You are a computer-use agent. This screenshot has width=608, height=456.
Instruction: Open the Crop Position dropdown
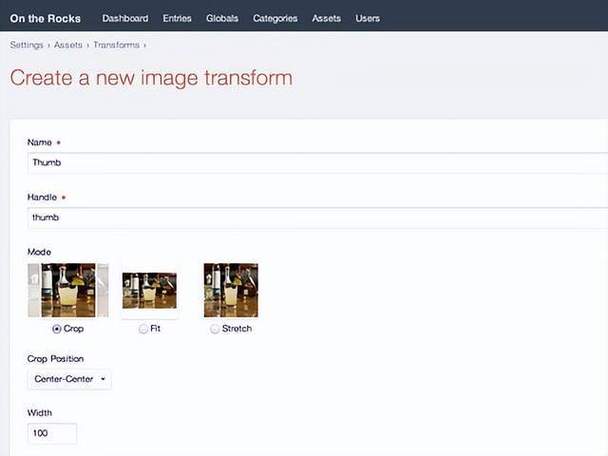tap(69, 379)
